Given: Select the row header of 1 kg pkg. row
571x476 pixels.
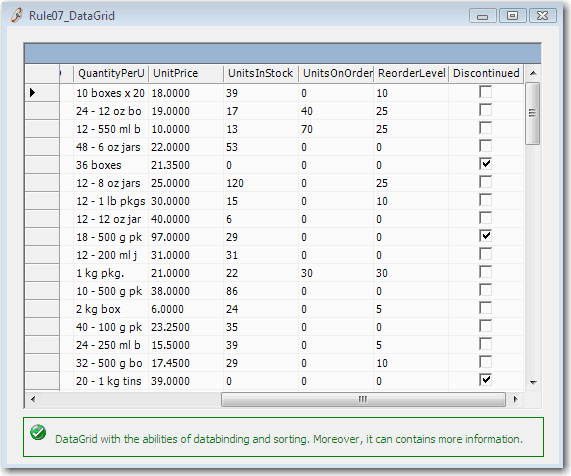Looking at the screenshot, I should (x=42, y=273).
